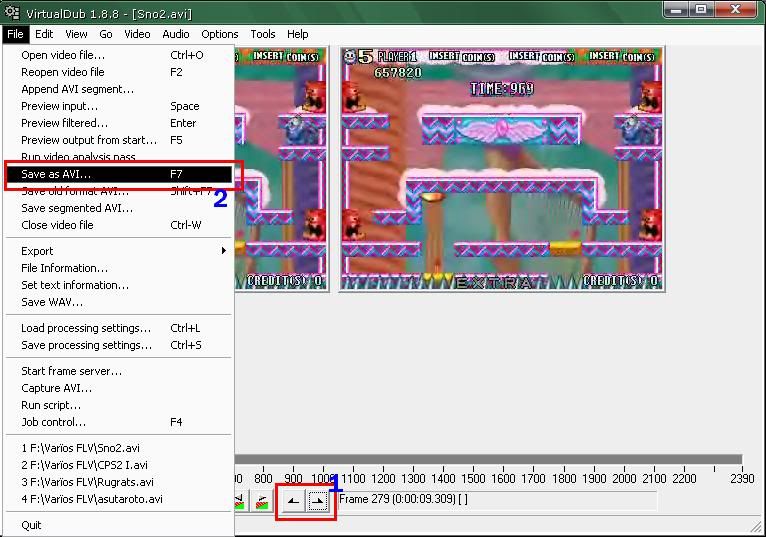Close the VirtualDub window
This screenshot has width=766, height=537.
click(x=736, y=10)
